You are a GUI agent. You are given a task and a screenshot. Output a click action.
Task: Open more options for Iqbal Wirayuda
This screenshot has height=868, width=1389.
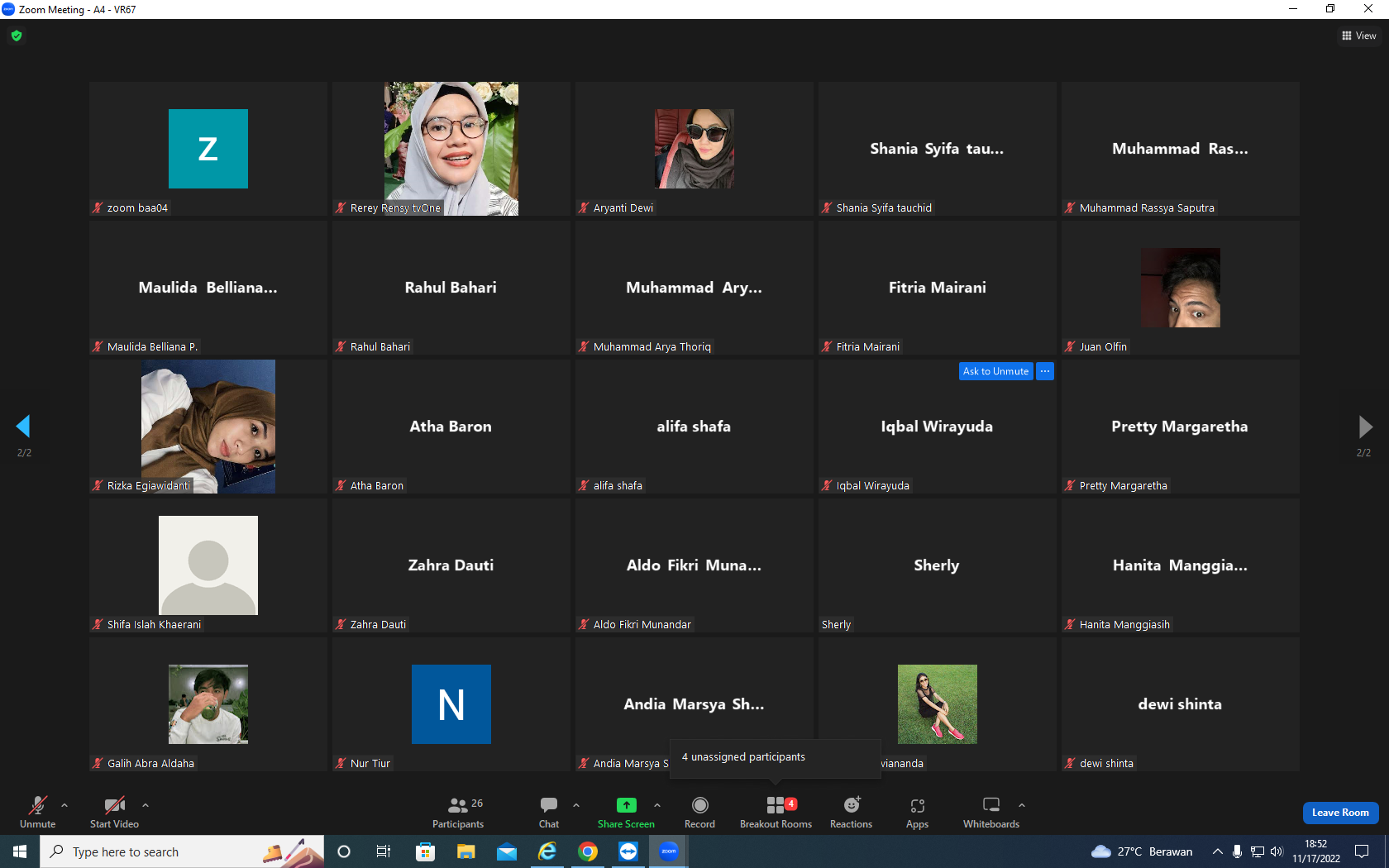click(1045, 371)
